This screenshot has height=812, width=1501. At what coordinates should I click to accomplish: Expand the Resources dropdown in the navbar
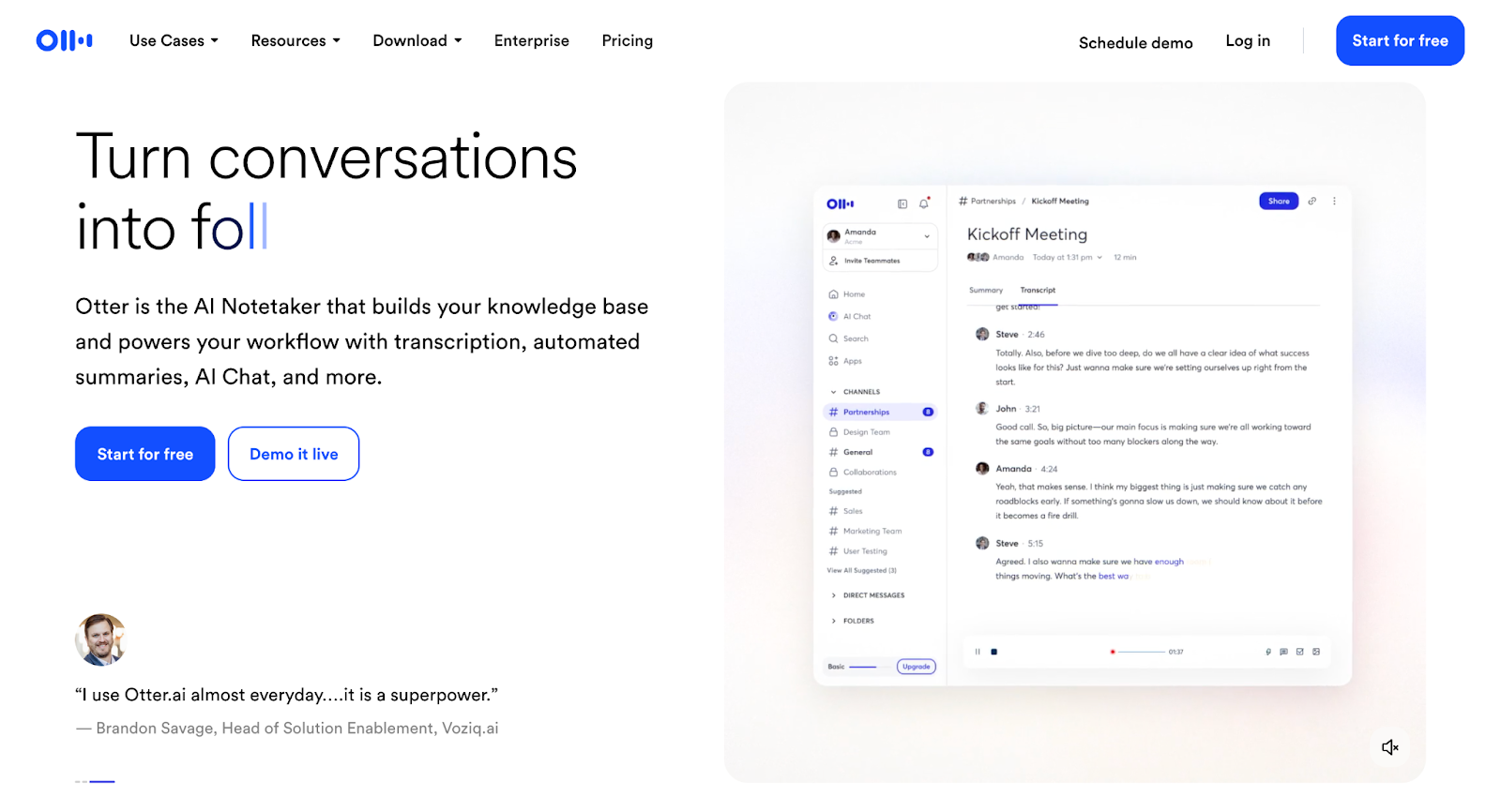pyautogui.click(x=295, y=40)
